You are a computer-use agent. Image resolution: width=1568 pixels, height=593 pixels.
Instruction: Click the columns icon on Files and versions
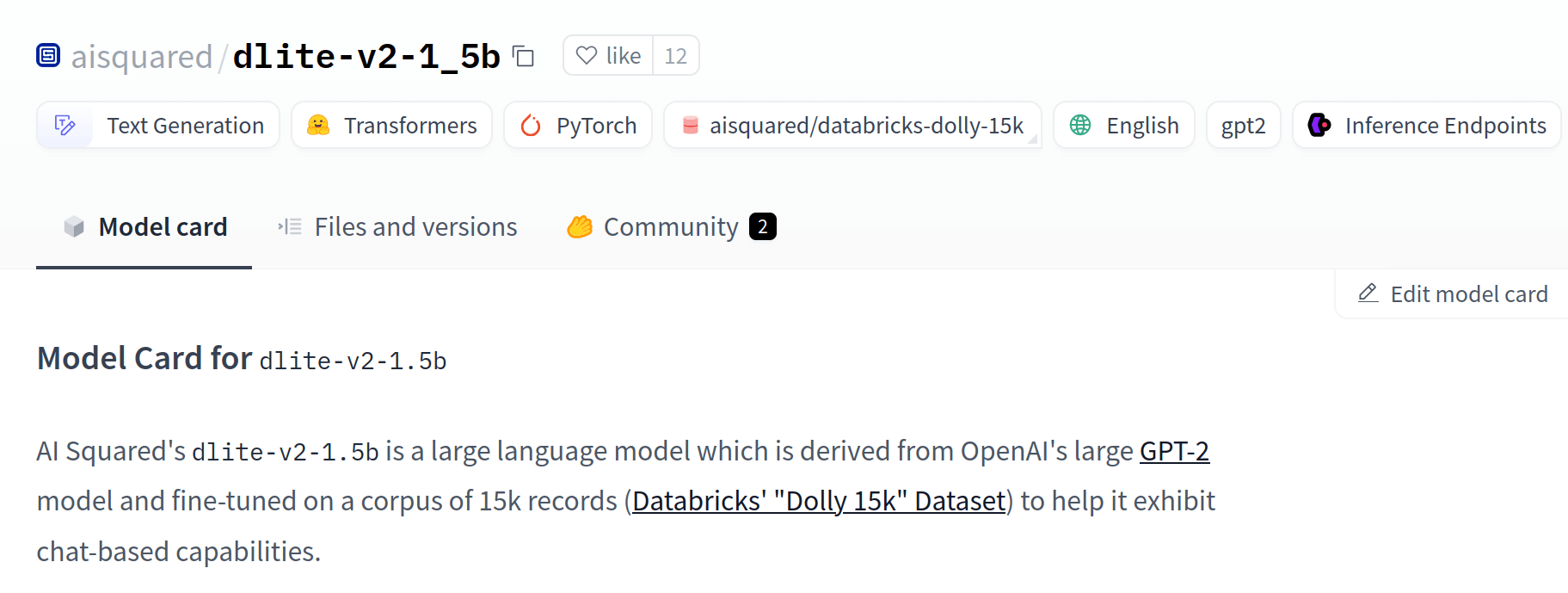click(288, 226)
